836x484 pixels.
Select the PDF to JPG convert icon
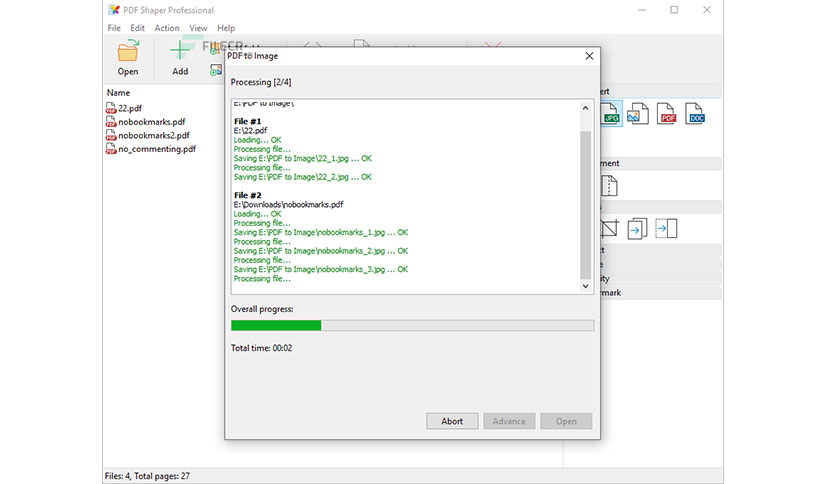611,114
